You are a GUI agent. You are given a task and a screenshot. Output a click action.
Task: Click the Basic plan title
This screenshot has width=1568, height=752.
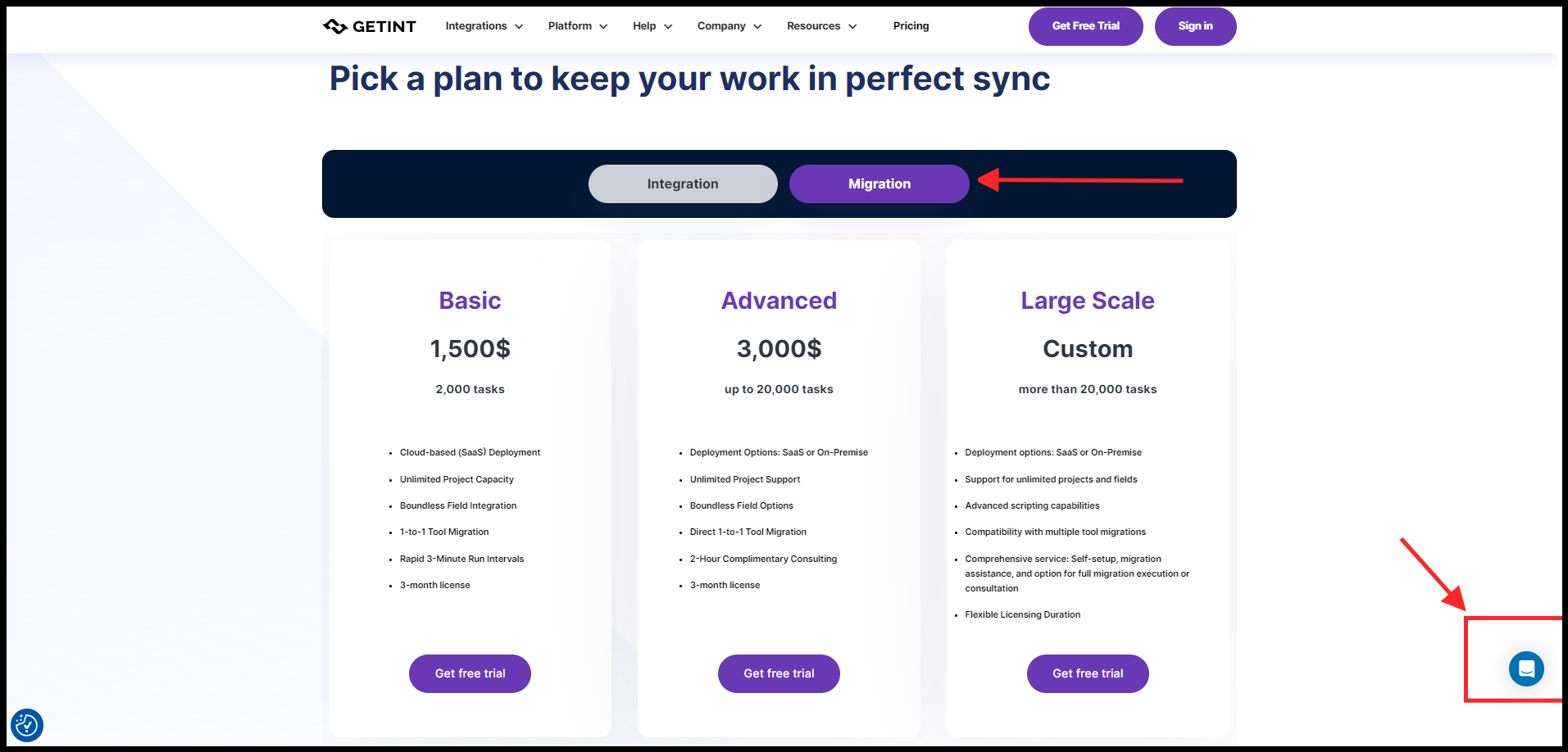coord(470,301)
